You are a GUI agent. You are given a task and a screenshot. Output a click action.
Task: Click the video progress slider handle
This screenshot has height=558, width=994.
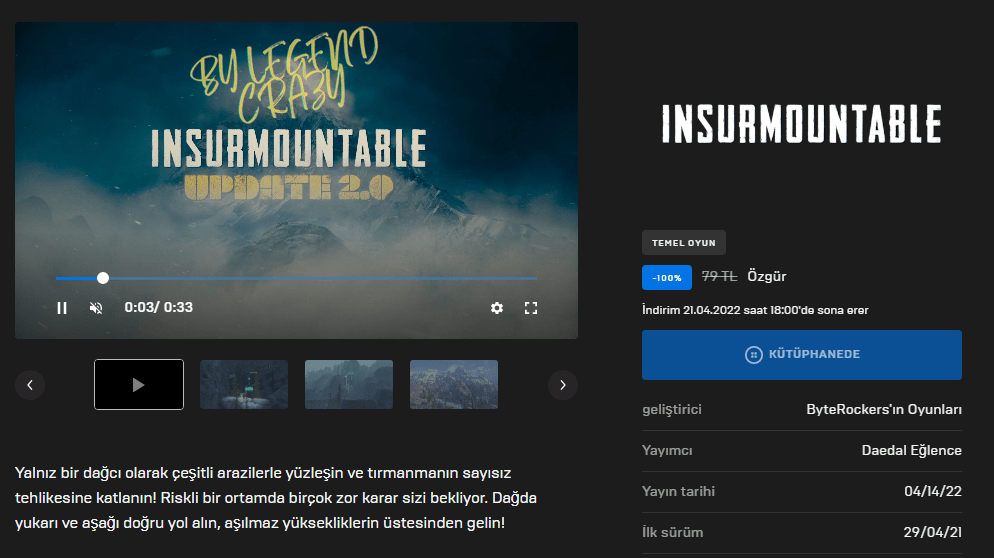click(103, 278)
